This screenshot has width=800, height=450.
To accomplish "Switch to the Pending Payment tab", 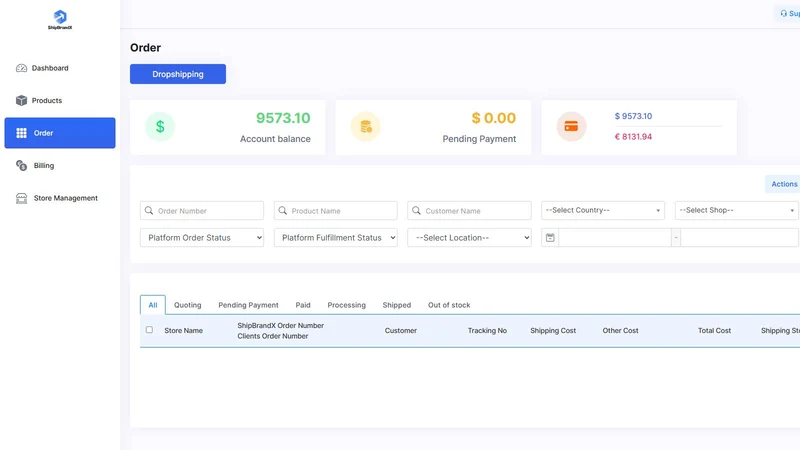I will pos(248,305).
